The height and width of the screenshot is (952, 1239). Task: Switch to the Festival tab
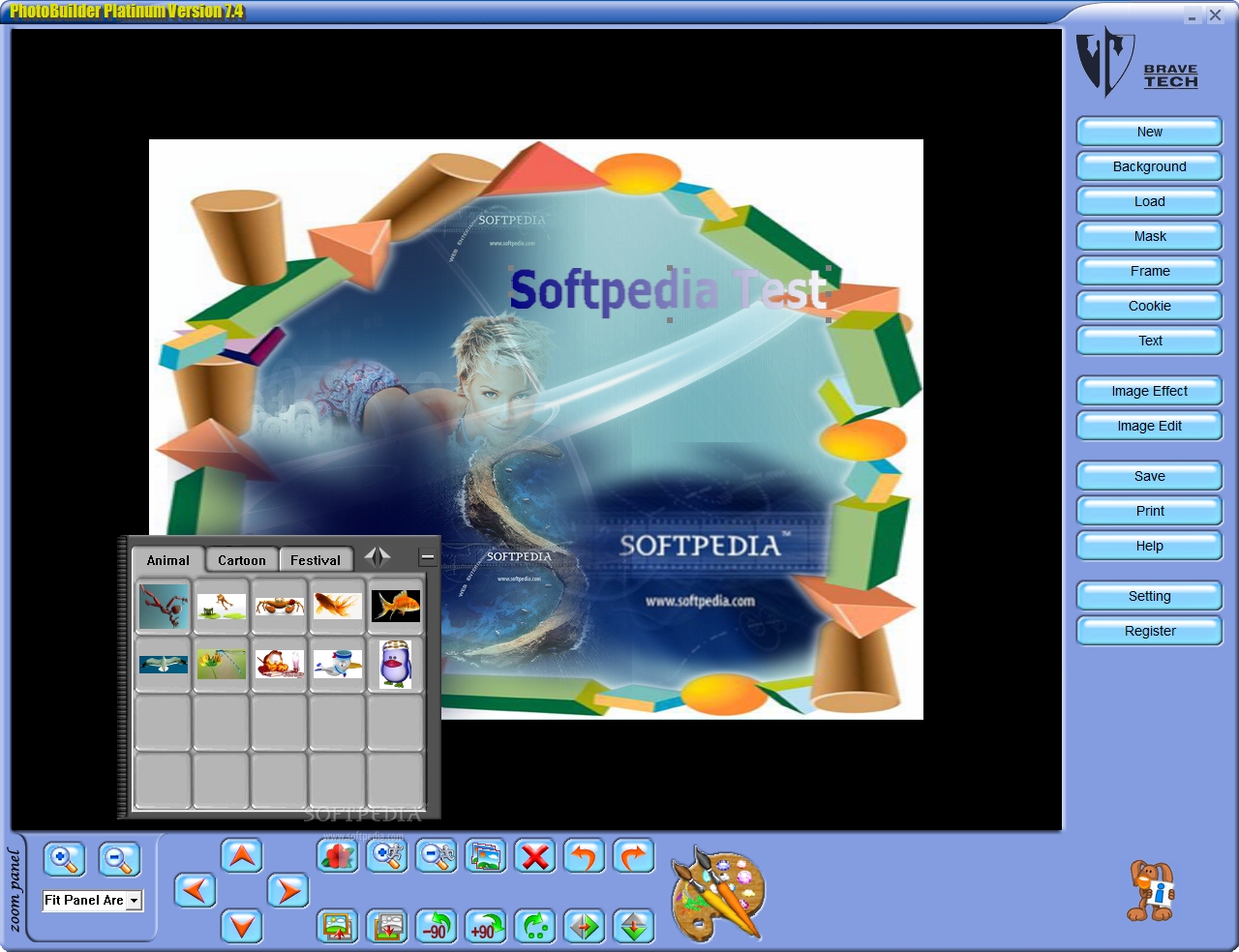[x=316, y=560]
